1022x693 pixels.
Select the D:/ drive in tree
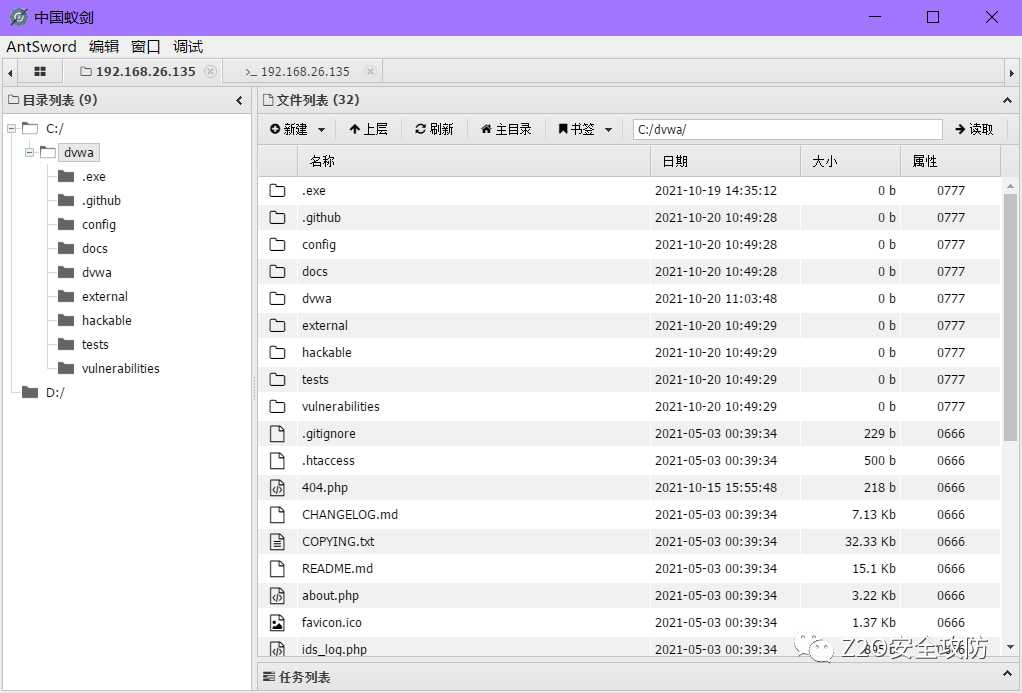click(x=55, y=392)
